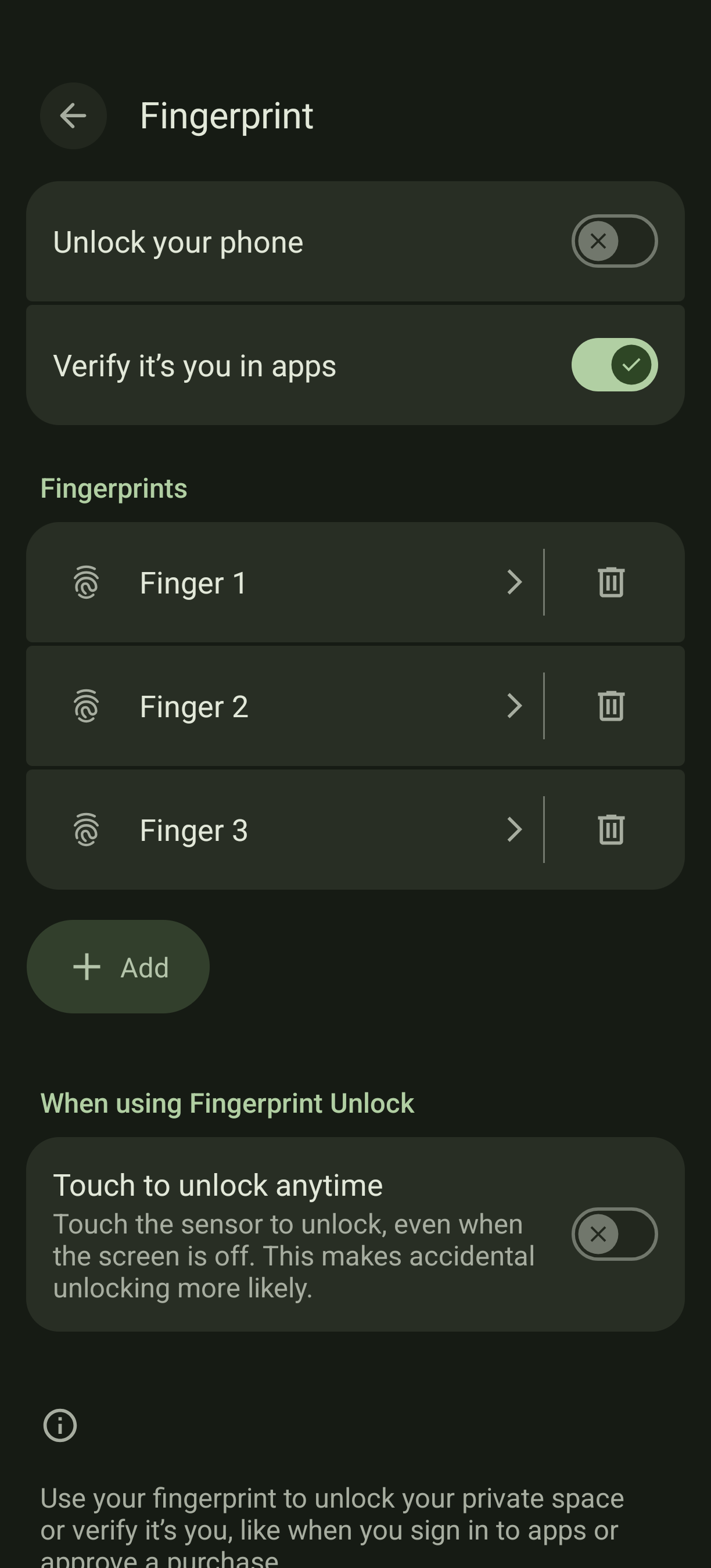Tap the back arrow icon
This screenshot has width=711, height=1568.
[73, 116]
